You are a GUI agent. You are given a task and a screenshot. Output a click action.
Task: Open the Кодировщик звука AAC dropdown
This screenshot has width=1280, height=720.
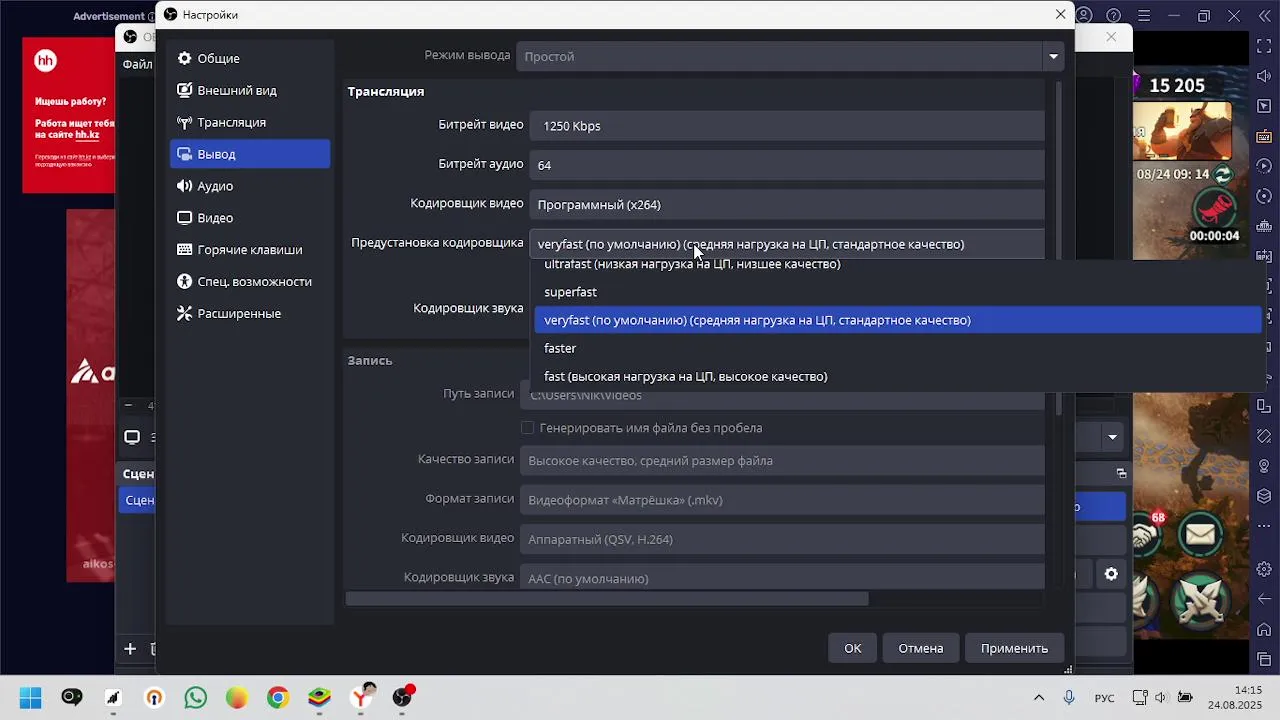[782, 578]
